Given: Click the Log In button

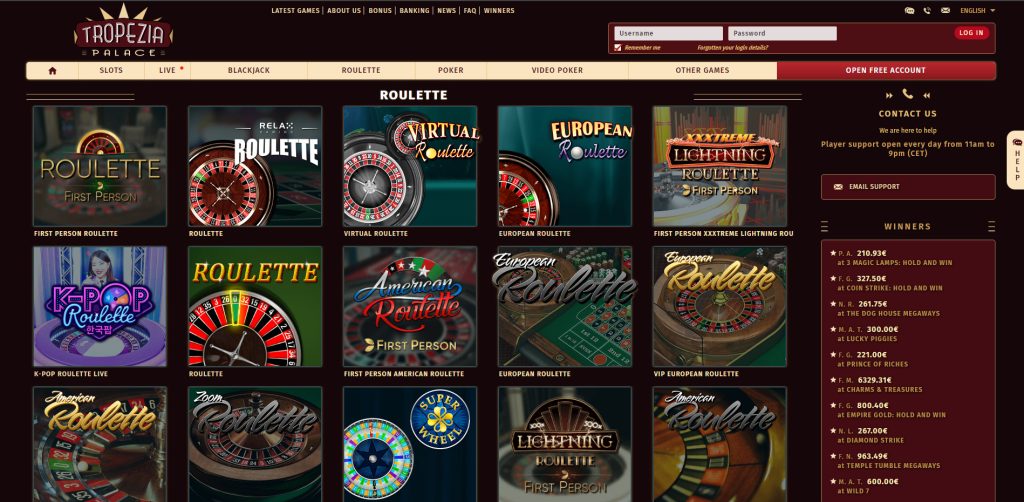Looking at the screenshot, I should 971,33.
